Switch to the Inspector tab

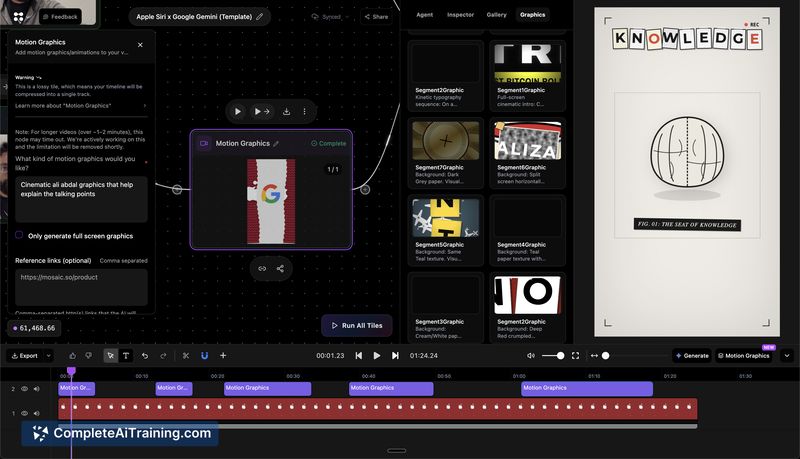click(x=460, y=15)
